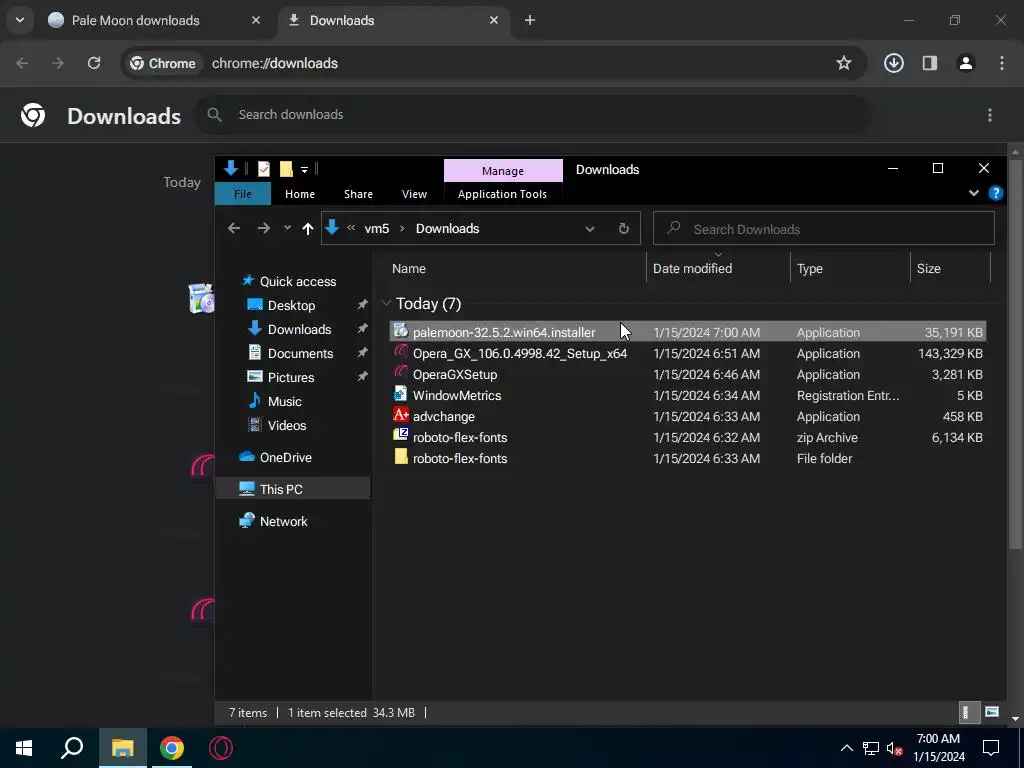Viewport: 1024px width, 768px height.
Task: Click the Opera GX taskbar icon
Action: [x=221, y=748]
